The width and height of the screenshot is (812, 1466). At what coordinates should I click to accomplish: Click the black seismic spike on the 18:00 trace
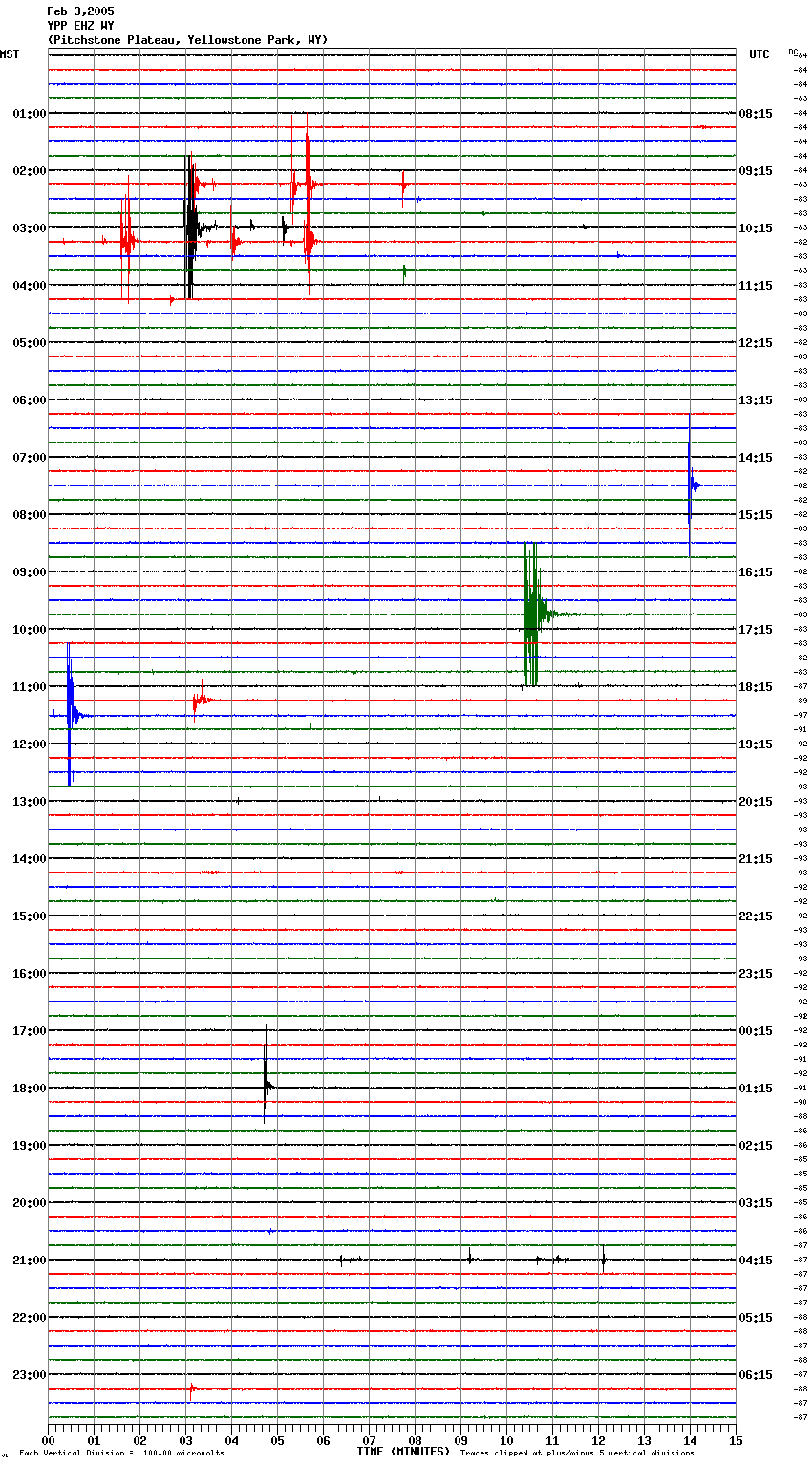point(267,1073)
